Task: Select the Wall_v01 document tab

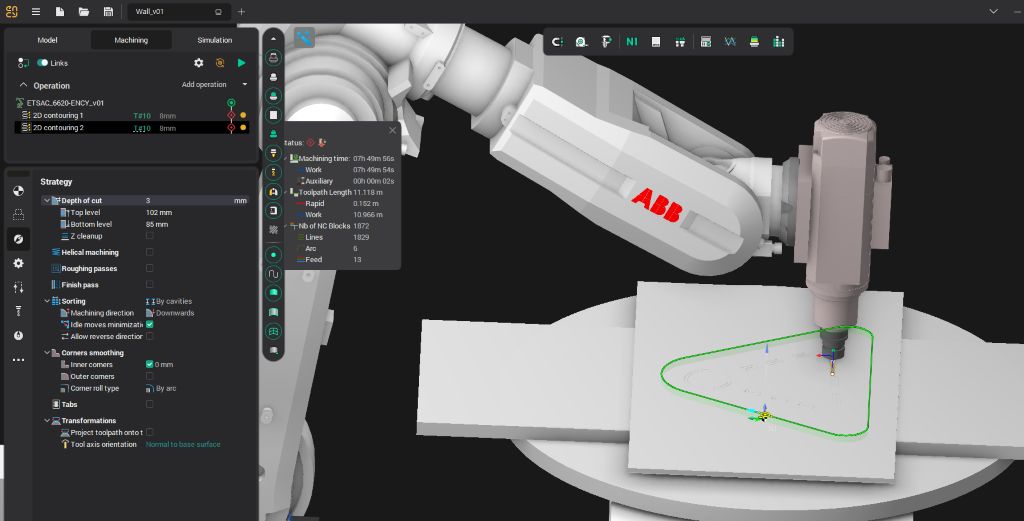Action: pos(178,11)
